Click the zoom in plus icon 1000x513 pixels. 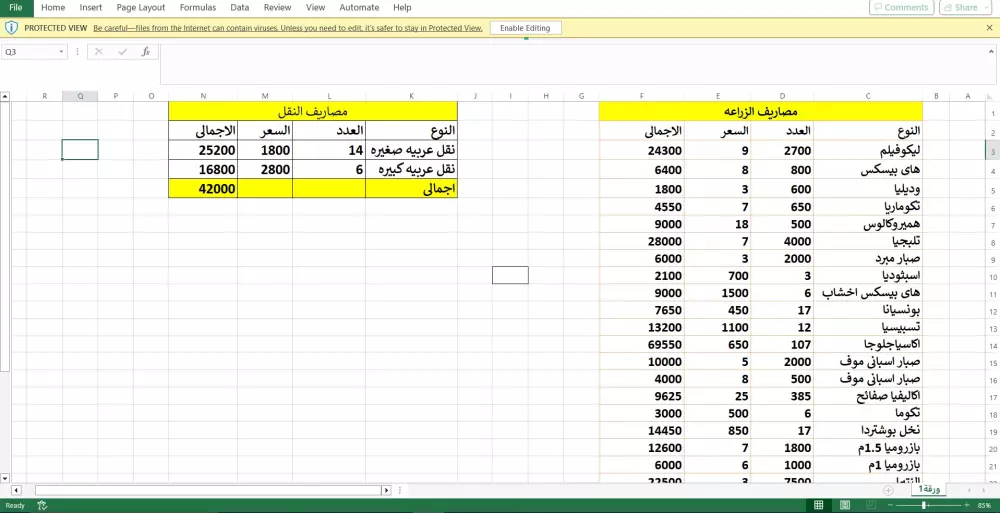967,505
